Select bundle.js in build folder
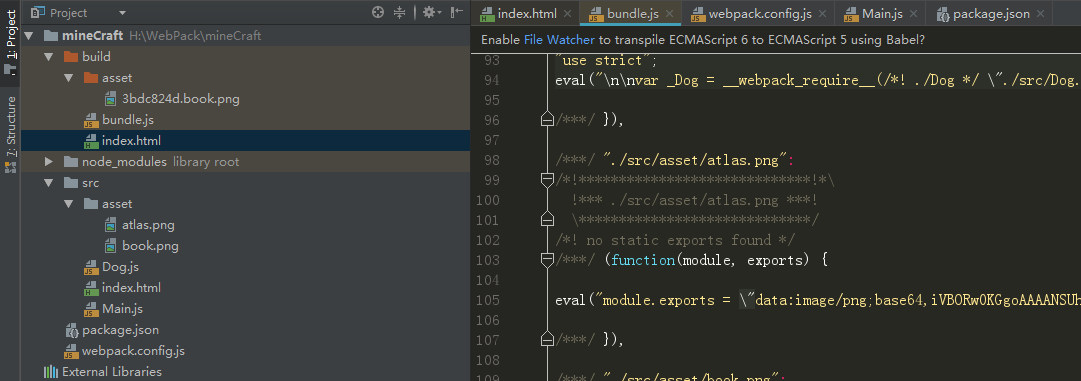 (x=128, y=120)
